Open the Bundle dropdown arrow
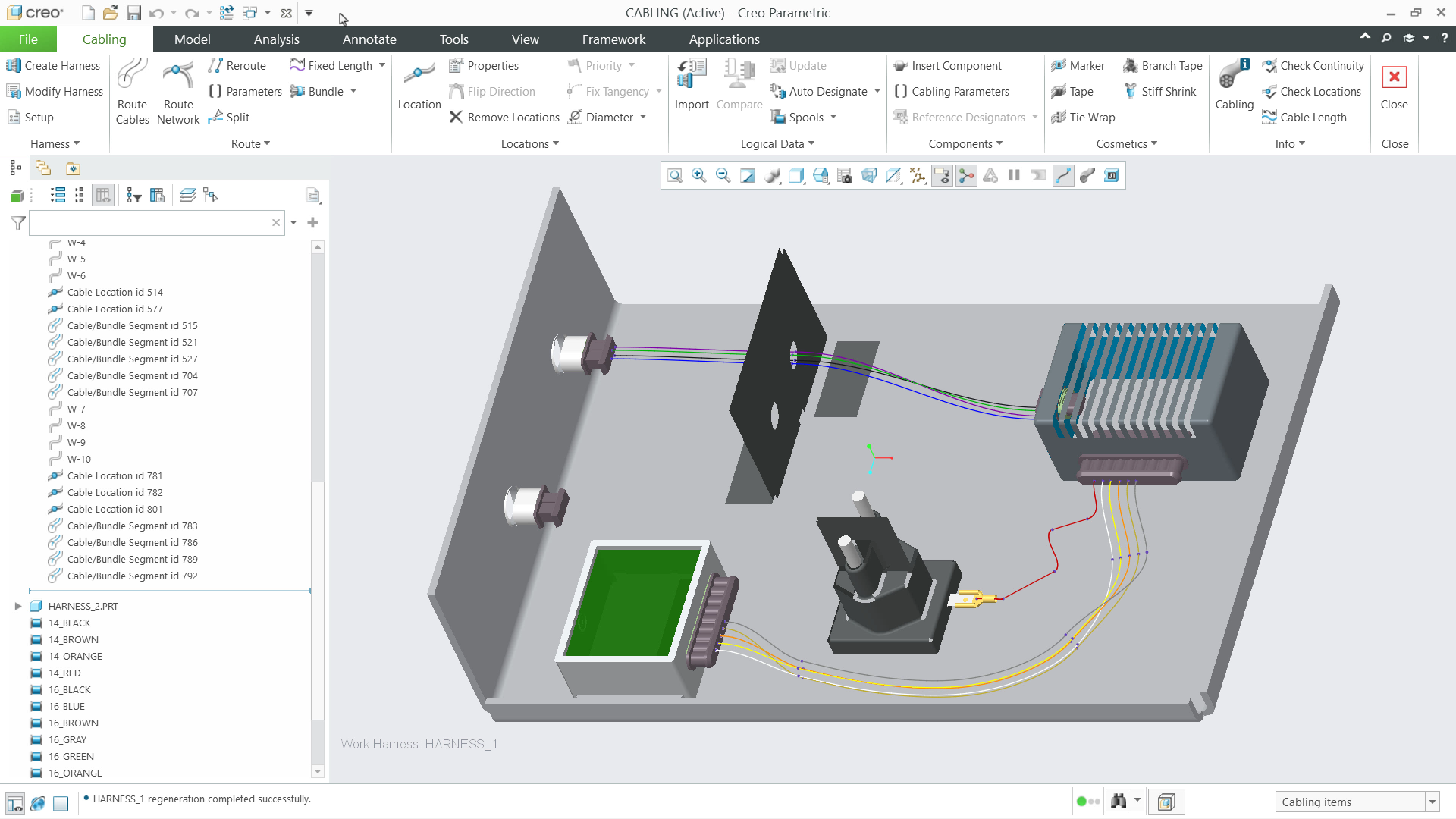 click(353, 92)
